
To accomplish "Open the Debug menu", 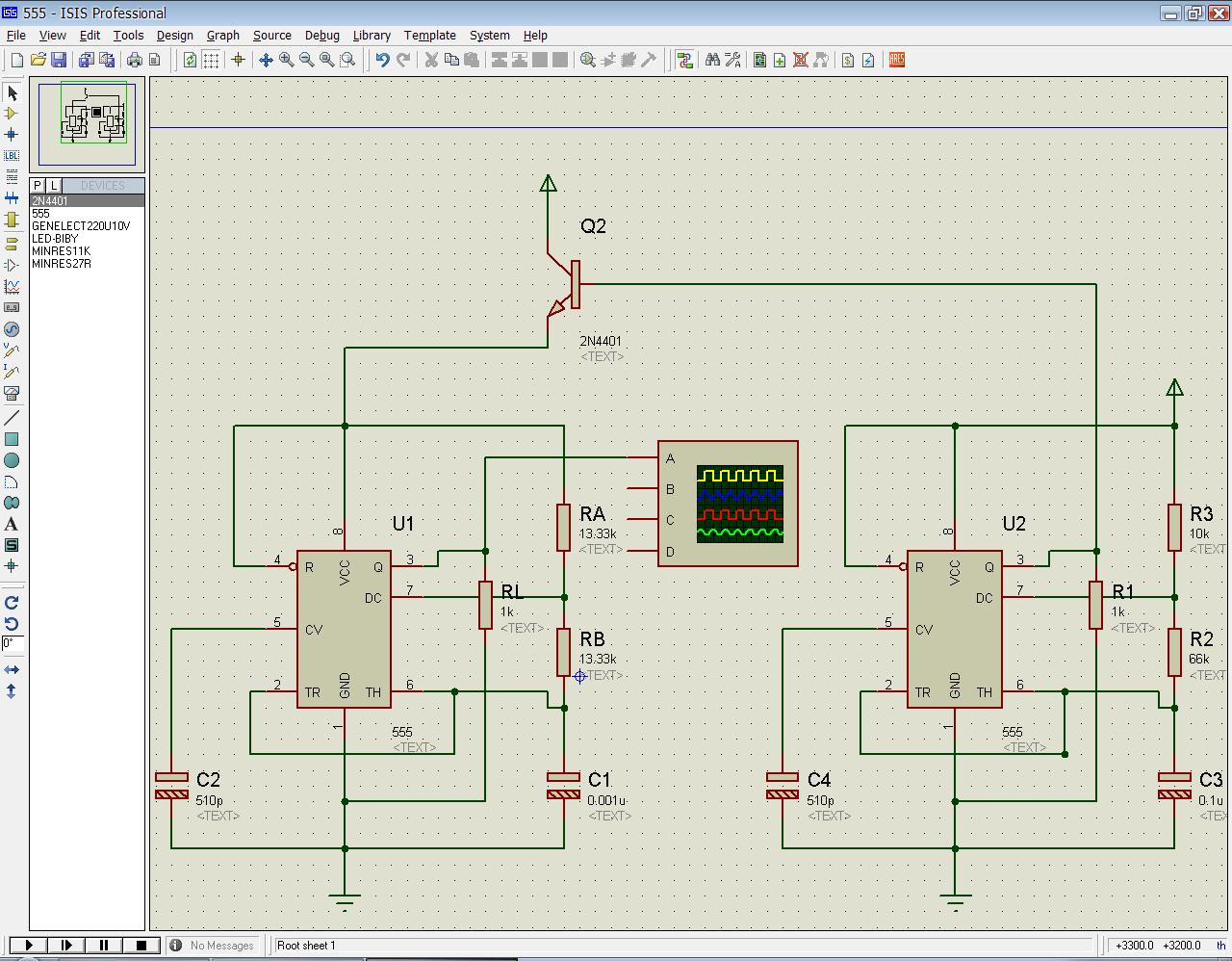I will (321, 36).
